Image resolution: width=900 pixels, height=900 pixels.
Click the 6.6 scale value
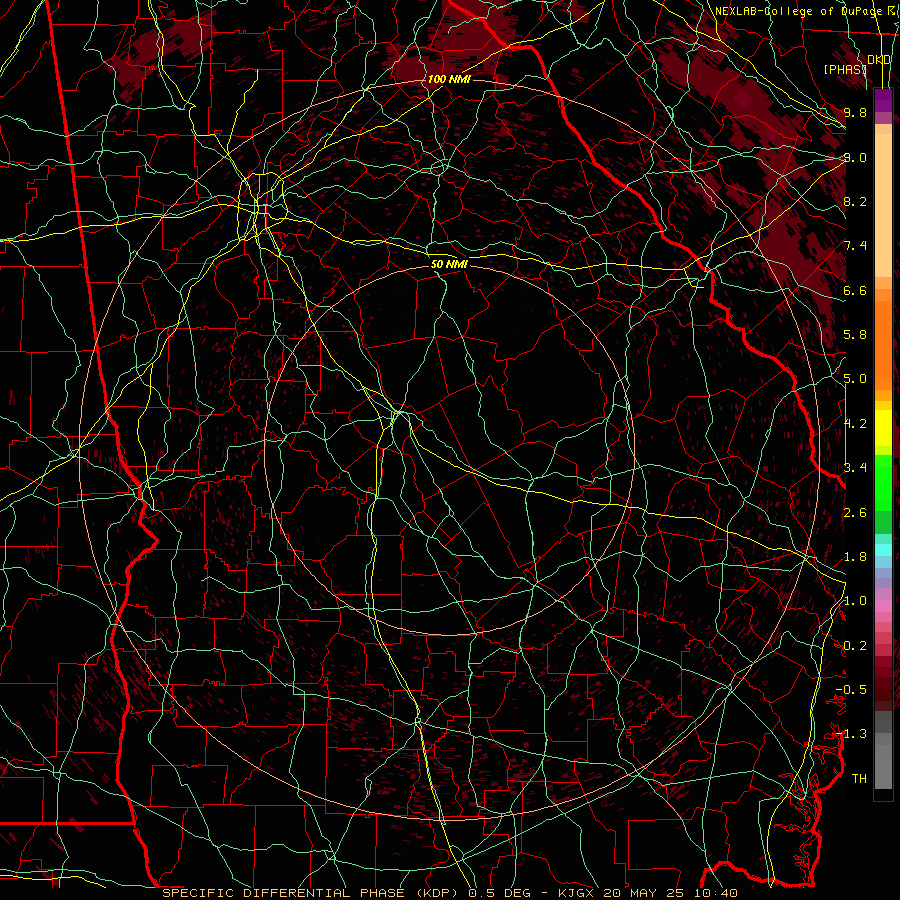(x=855, y=290)
